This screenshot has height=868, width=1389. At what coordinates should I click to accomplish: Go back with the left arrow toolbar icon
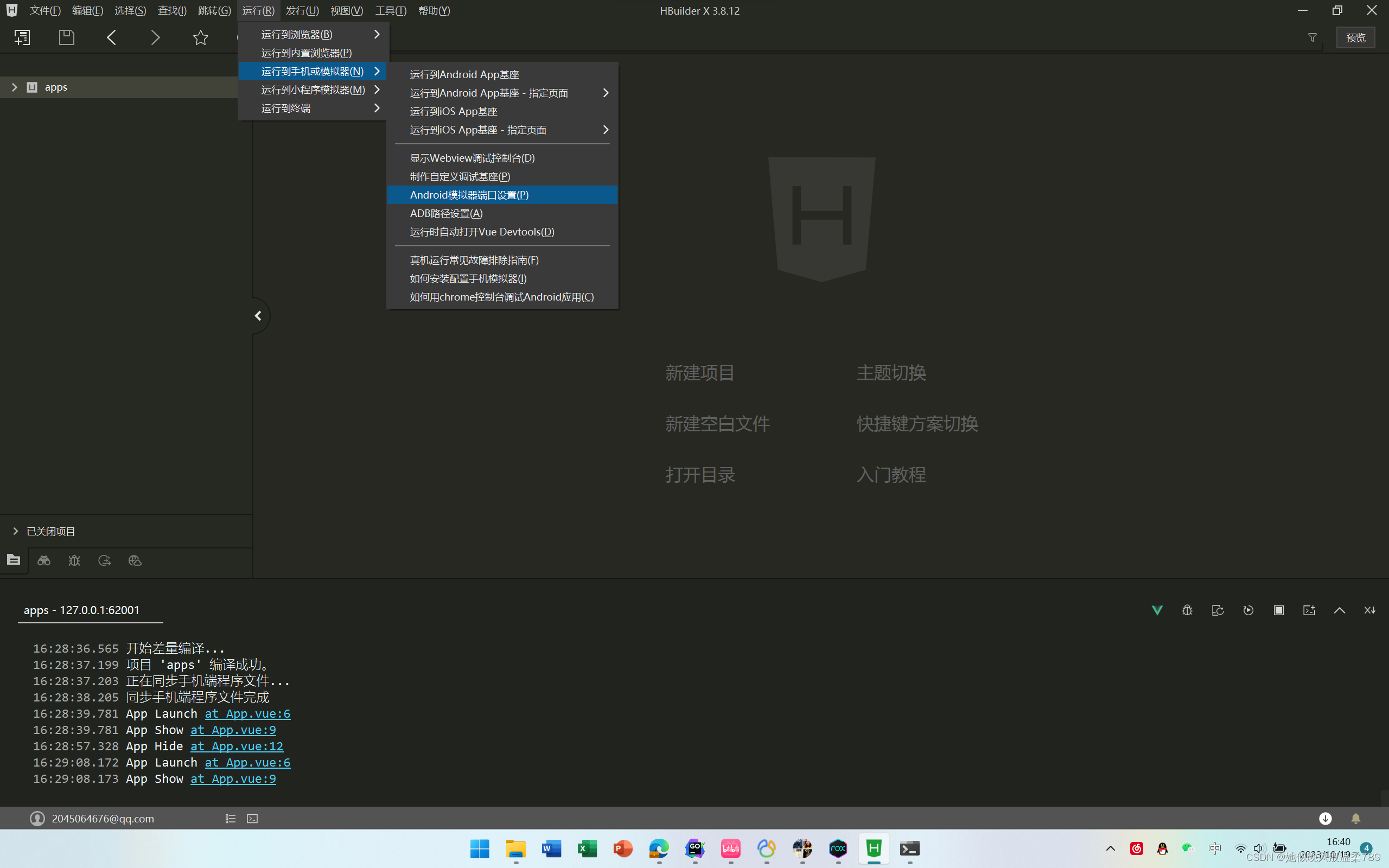111,37
